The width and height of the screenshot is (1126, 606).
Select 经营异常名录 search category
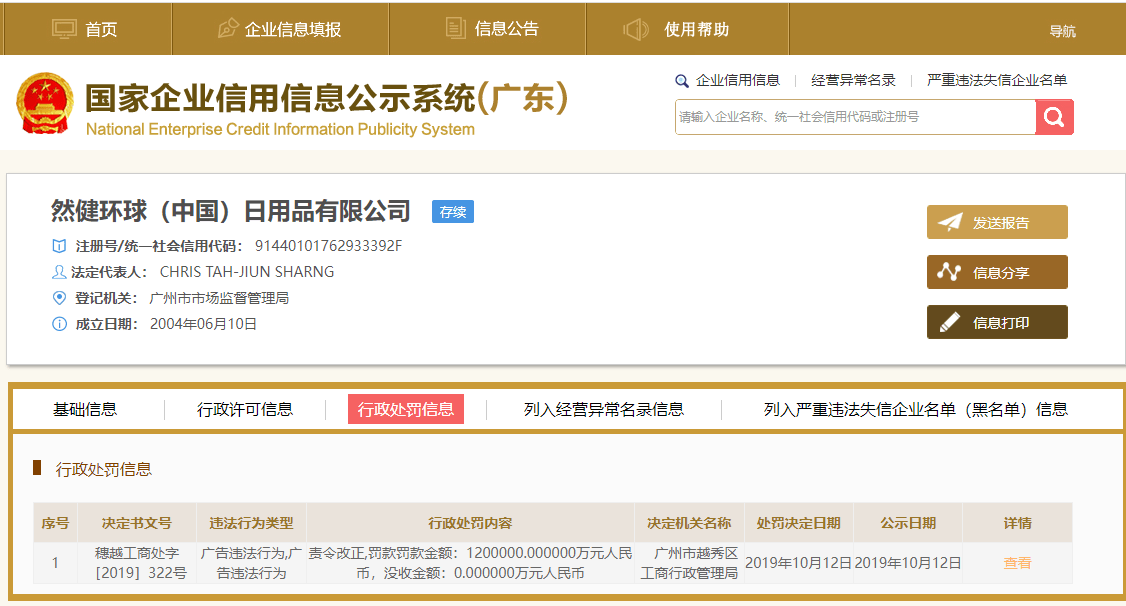(x=853, y=80)
